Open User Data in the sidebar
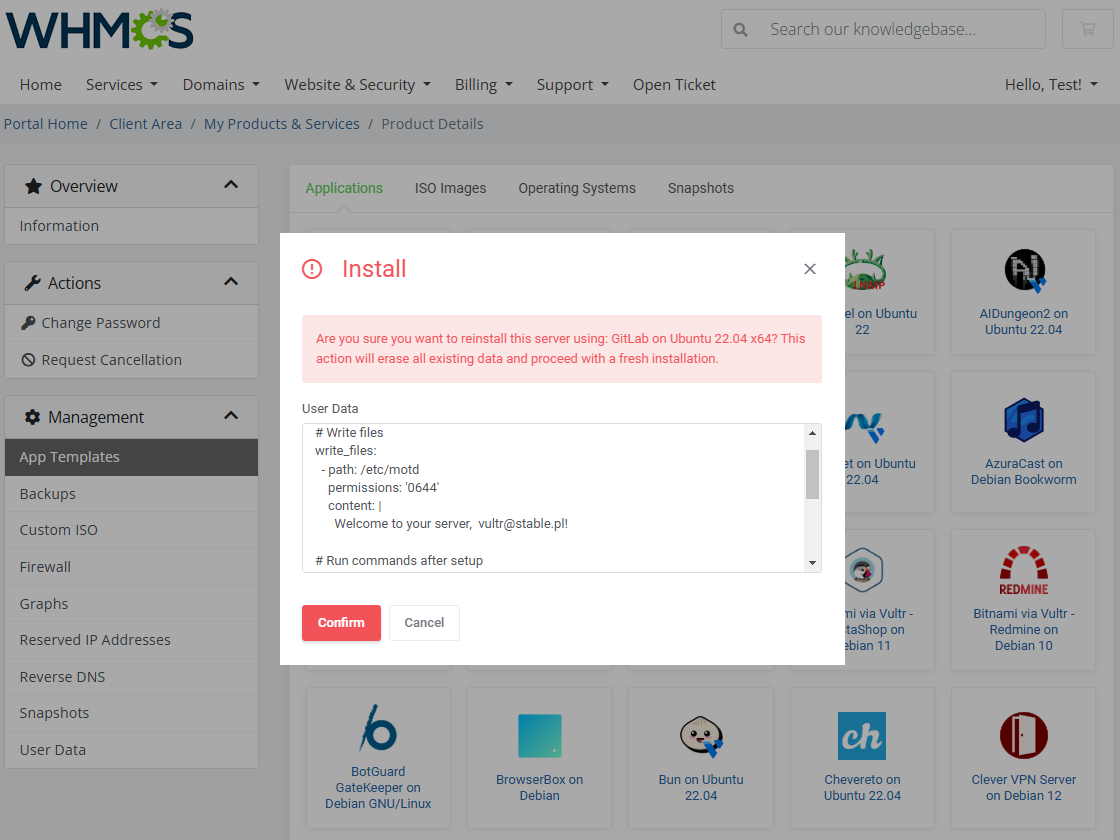1120x840 pixels. pos(131,750)
